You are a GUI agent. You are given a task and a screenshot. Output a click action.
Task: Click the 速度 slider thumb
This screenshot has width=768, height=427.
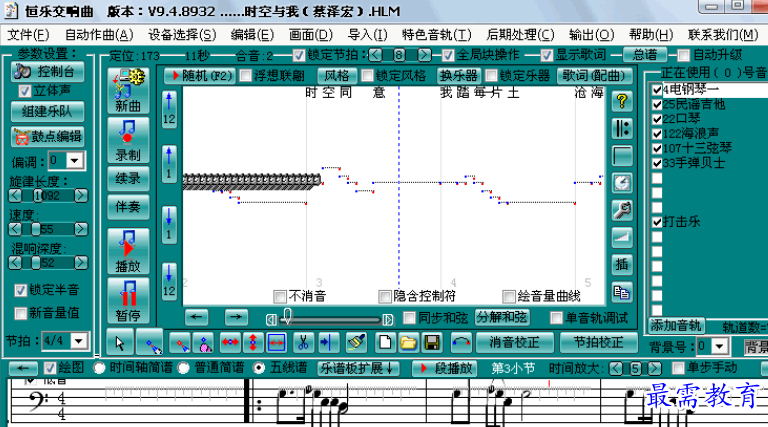point(36,229)
